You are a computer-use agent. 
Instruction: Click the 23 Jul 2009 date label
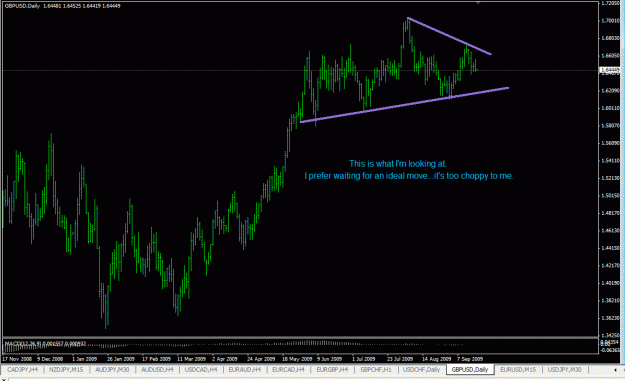click(401, 359)
